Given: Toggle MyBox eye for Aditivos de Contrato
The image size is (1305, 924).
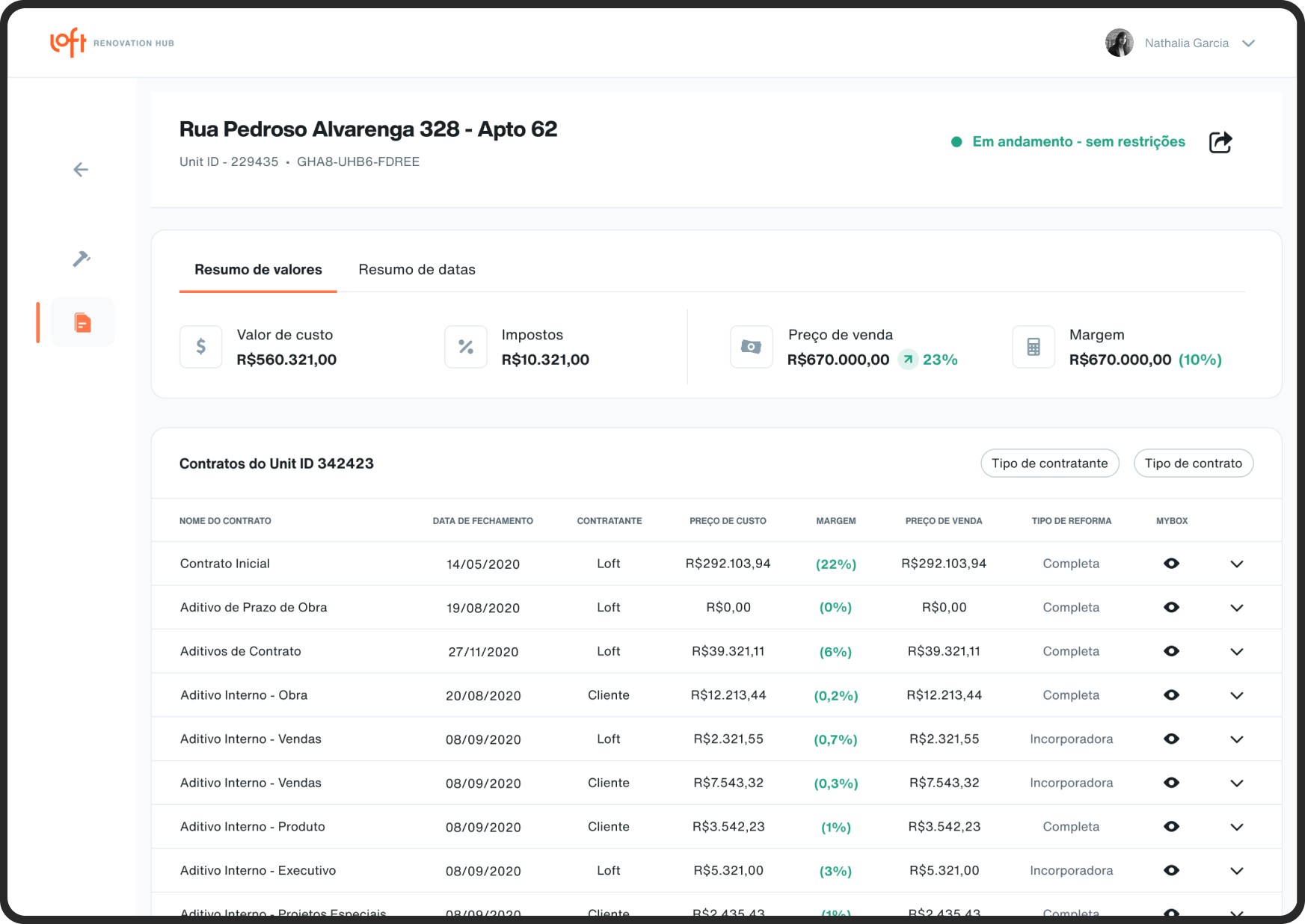Looking at the screenshot, I should [x=1172, y=651].
